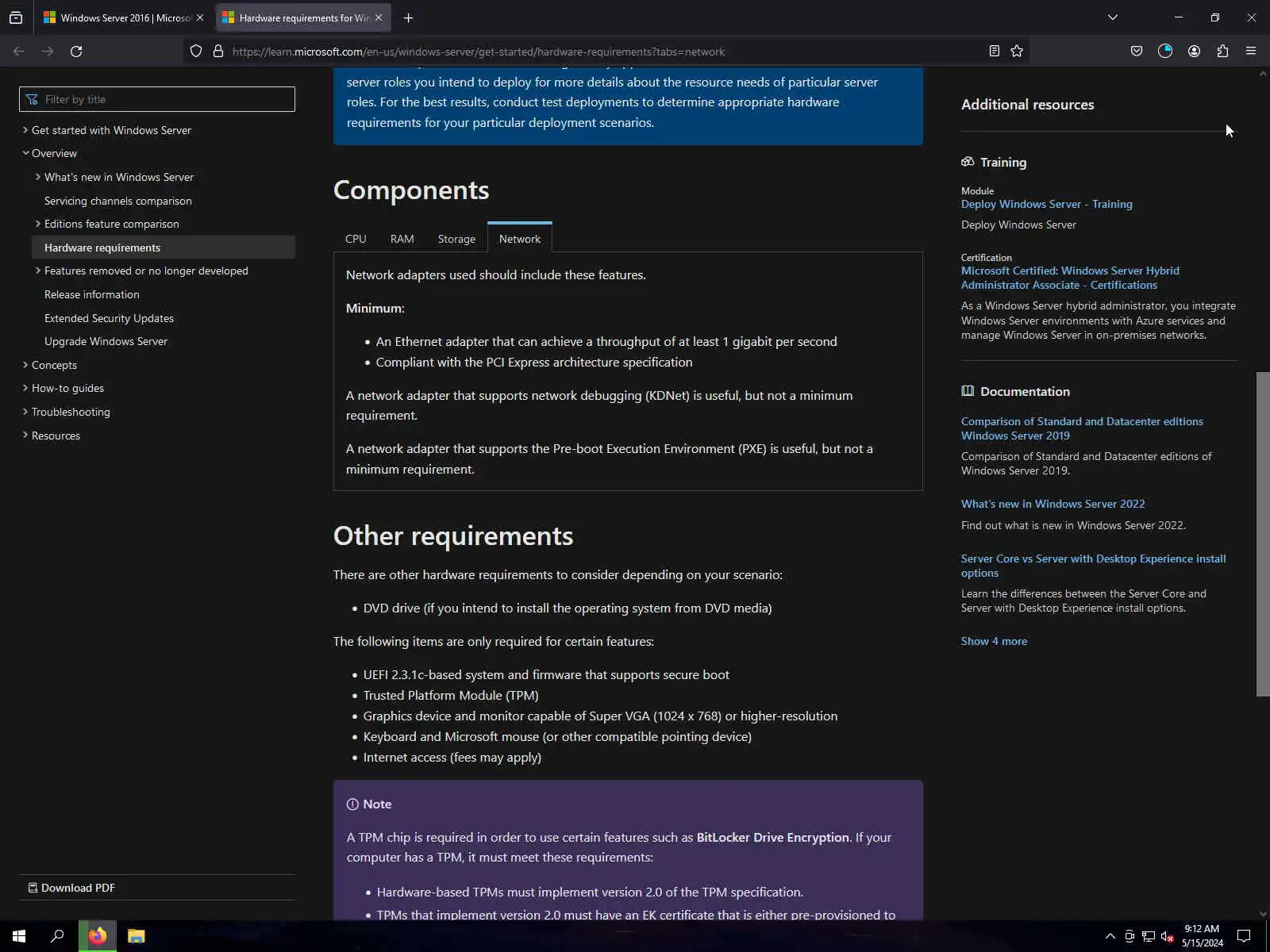This screenshot has height=952, width=1270.
Task: Toggle Reader View for this page
Action: (x=994, y=52)
